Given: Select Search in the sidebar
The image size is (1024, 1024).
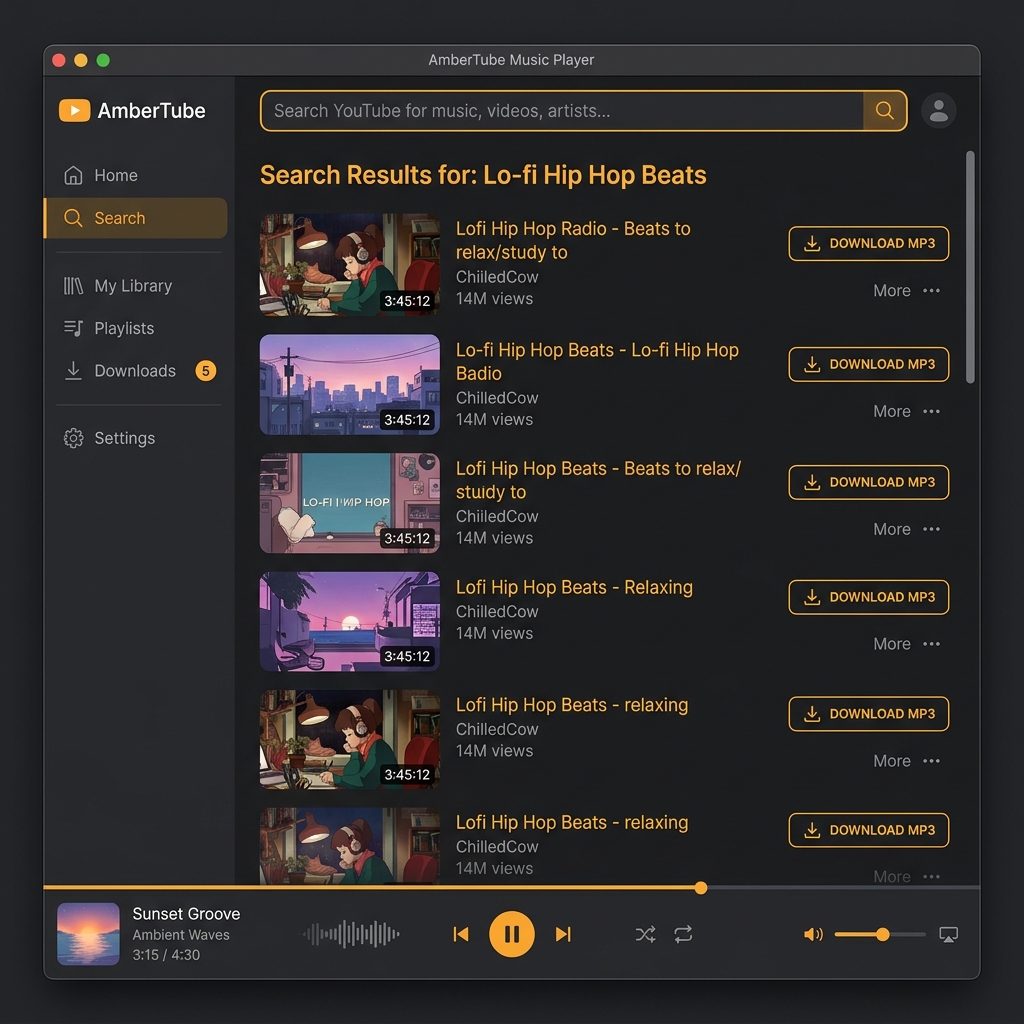Looking at the screenshot, I should [x=135, y=218].
